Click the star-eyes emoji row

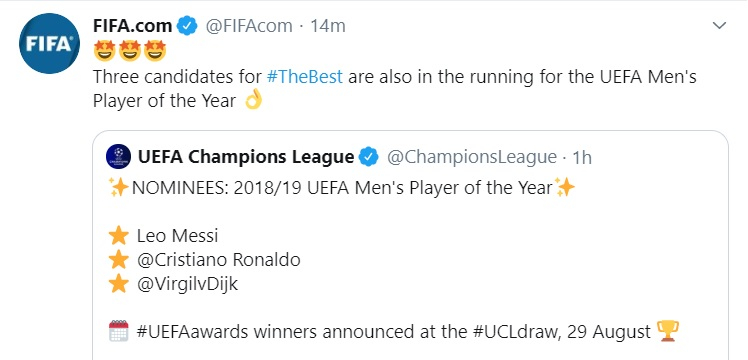130,51
